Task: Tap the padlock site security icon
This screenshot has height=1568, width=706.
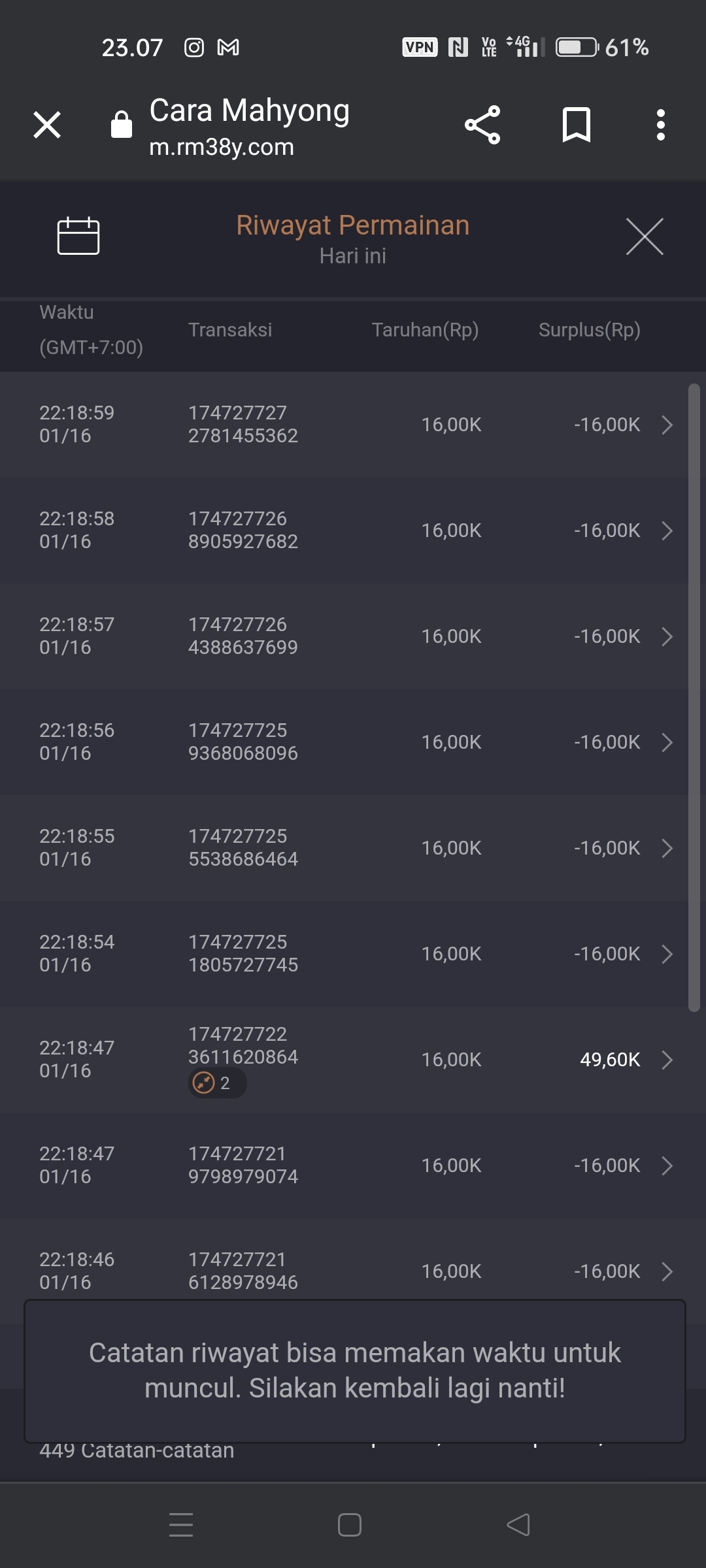Action: [x=122, y=125]
